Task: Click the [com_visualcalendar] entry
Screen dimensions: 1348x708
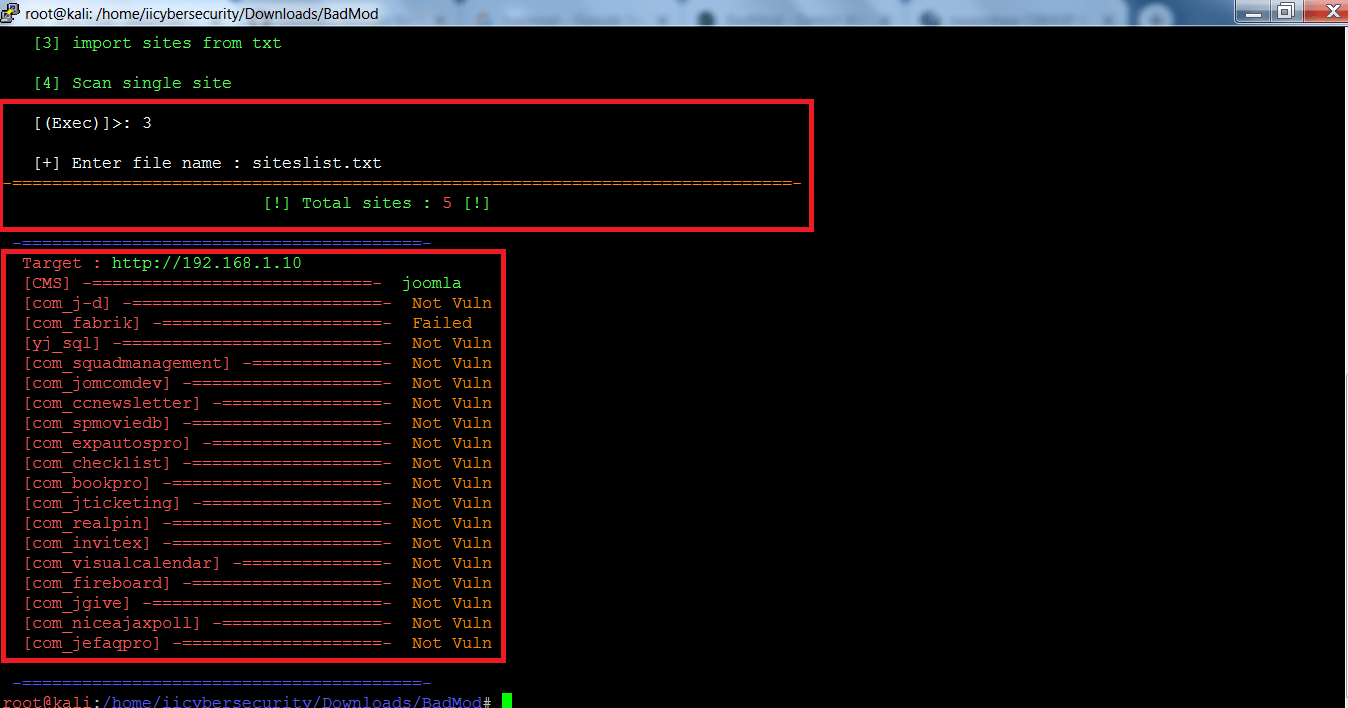Action: [121, 563]
